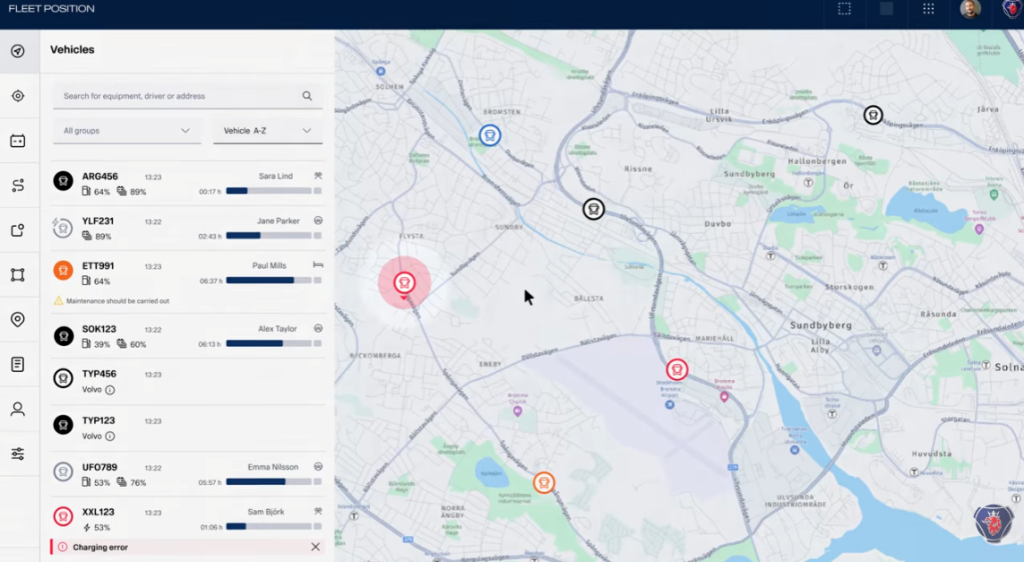The height and width of the screenshot is (562, 1024).
Task: Open the target crosshair sidebar icon
Action: [x=18, y=96]
